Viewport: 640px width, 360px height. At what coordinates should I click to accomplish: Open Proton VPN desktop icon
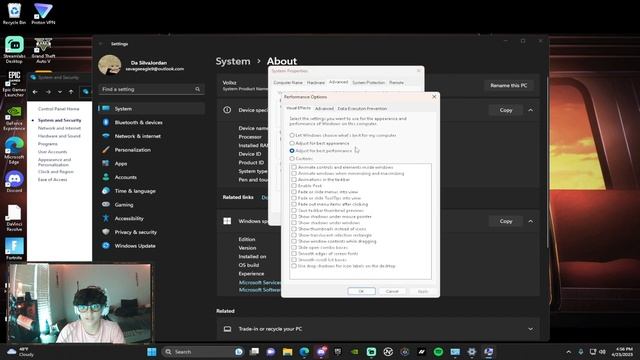tap(43, 13)
